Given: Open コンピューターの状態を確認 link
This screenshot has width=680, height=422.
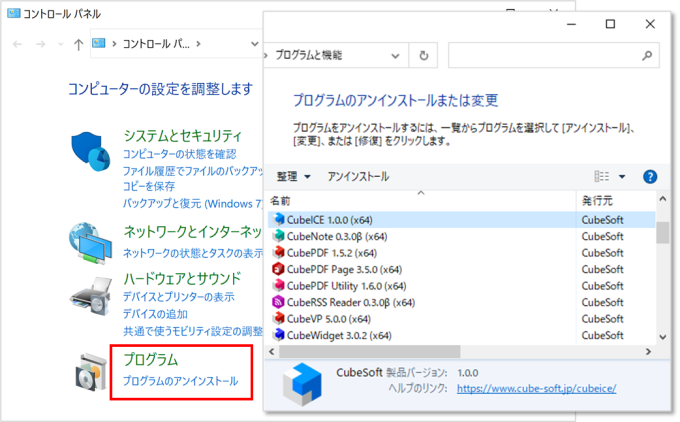Looking at the screenshot, I should 180,154.
